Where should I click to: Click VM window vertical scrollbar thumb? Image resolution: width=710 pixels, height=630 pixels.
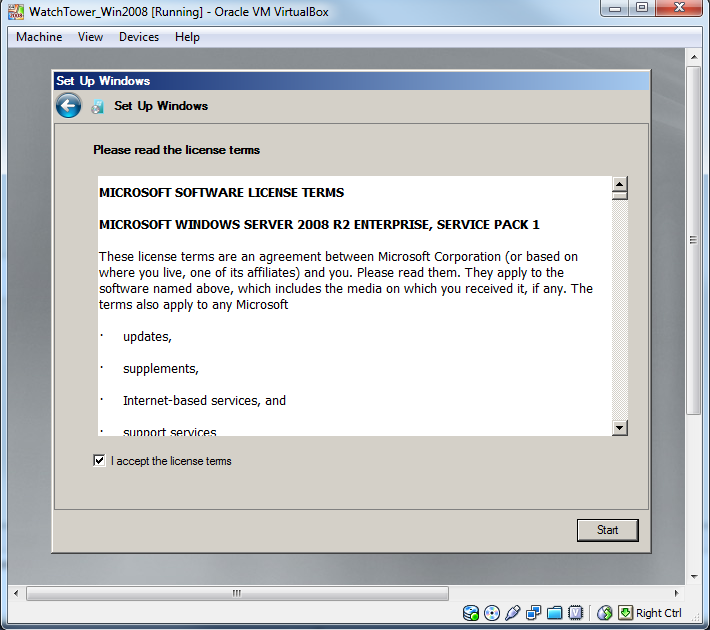tap(693, 240)
